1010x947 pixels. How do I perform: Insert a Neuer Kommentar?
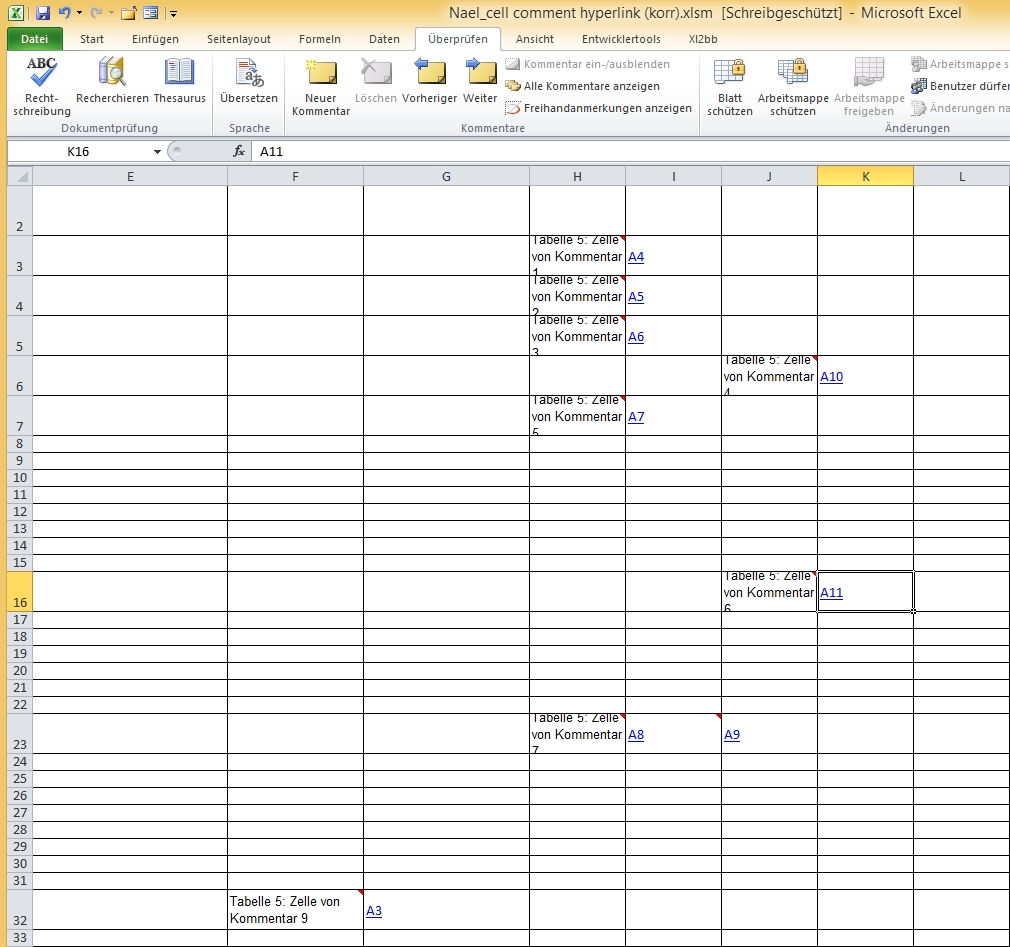pyautogui.click(x=321, y=86)
